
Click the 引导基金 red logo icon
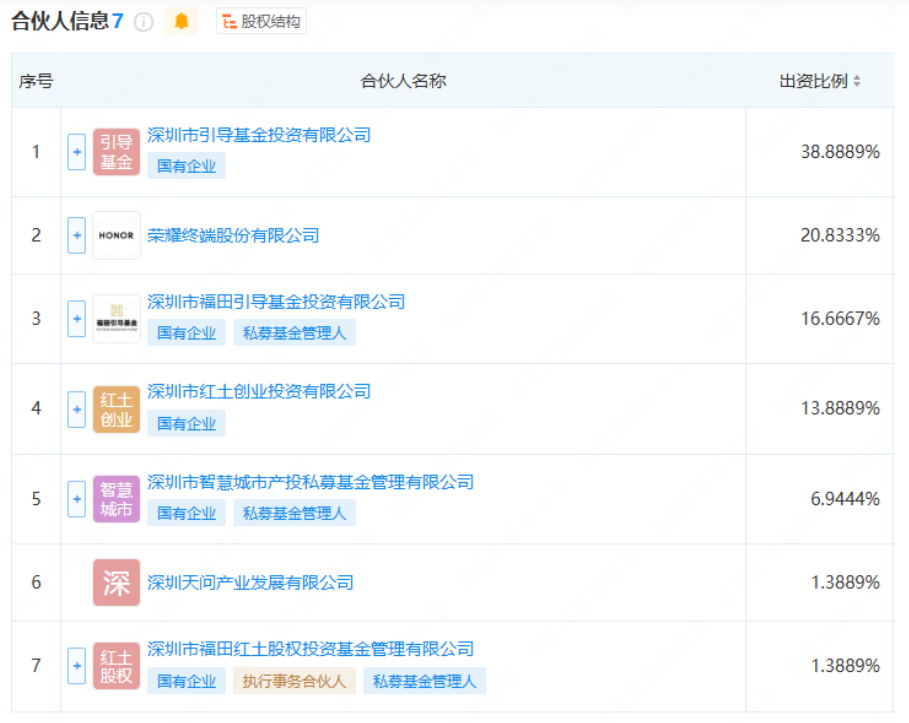click(x=116, y=152)
